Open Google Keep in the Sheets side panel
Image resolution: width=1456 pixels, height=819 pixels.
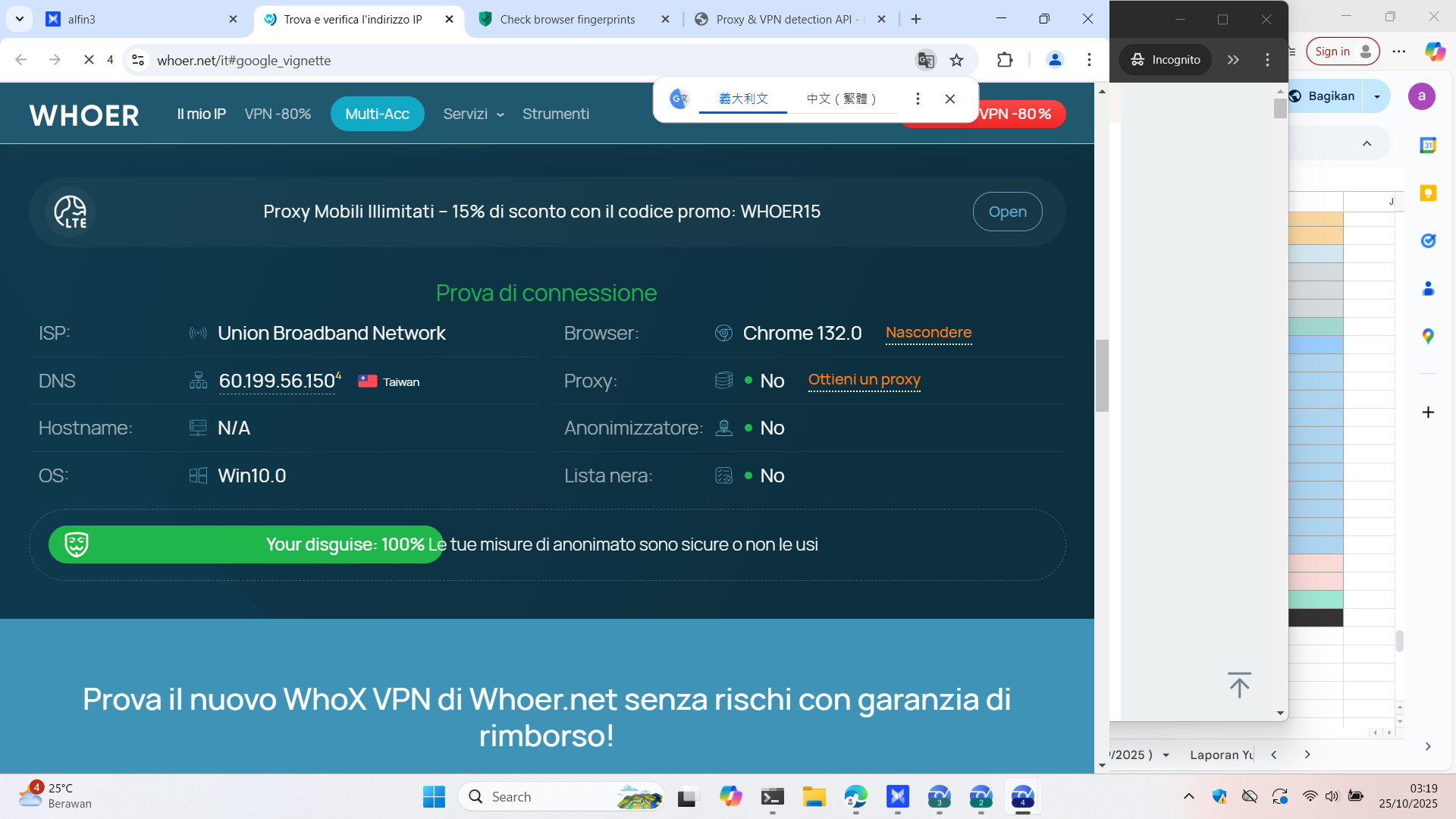tap(1428, 193)
